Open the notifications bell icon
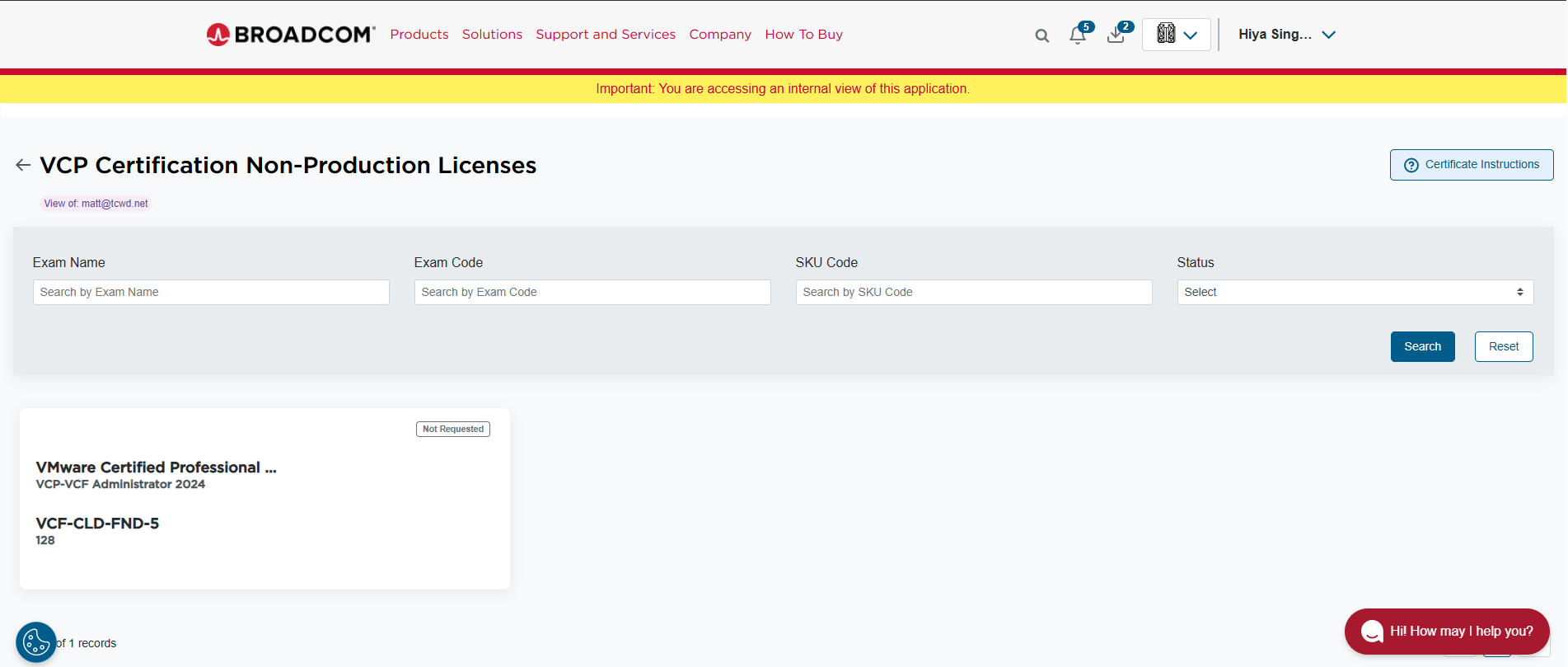Image resolution: width=1568 pixels, height=667 pixels. 1078,35
